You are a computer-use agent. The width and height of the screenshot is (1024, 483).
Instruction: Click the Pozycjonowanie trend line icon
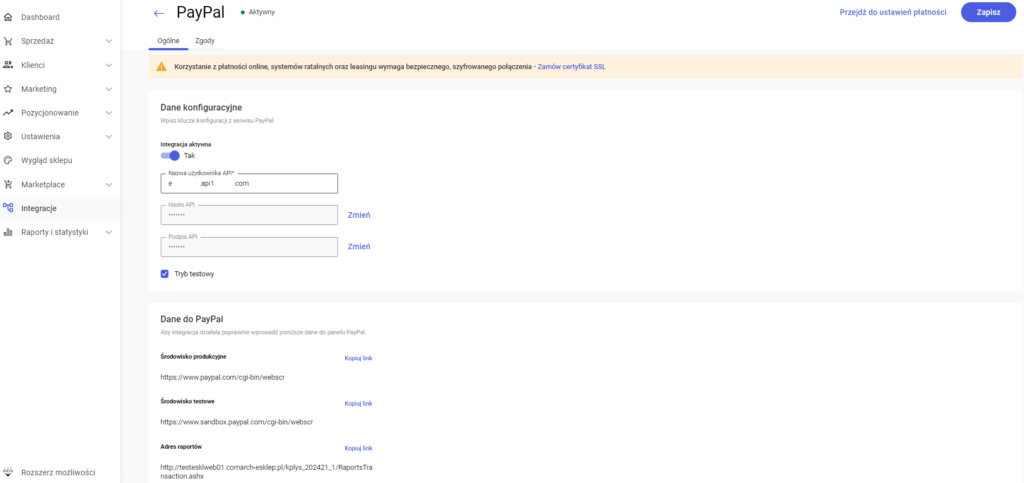coord(8,113)
